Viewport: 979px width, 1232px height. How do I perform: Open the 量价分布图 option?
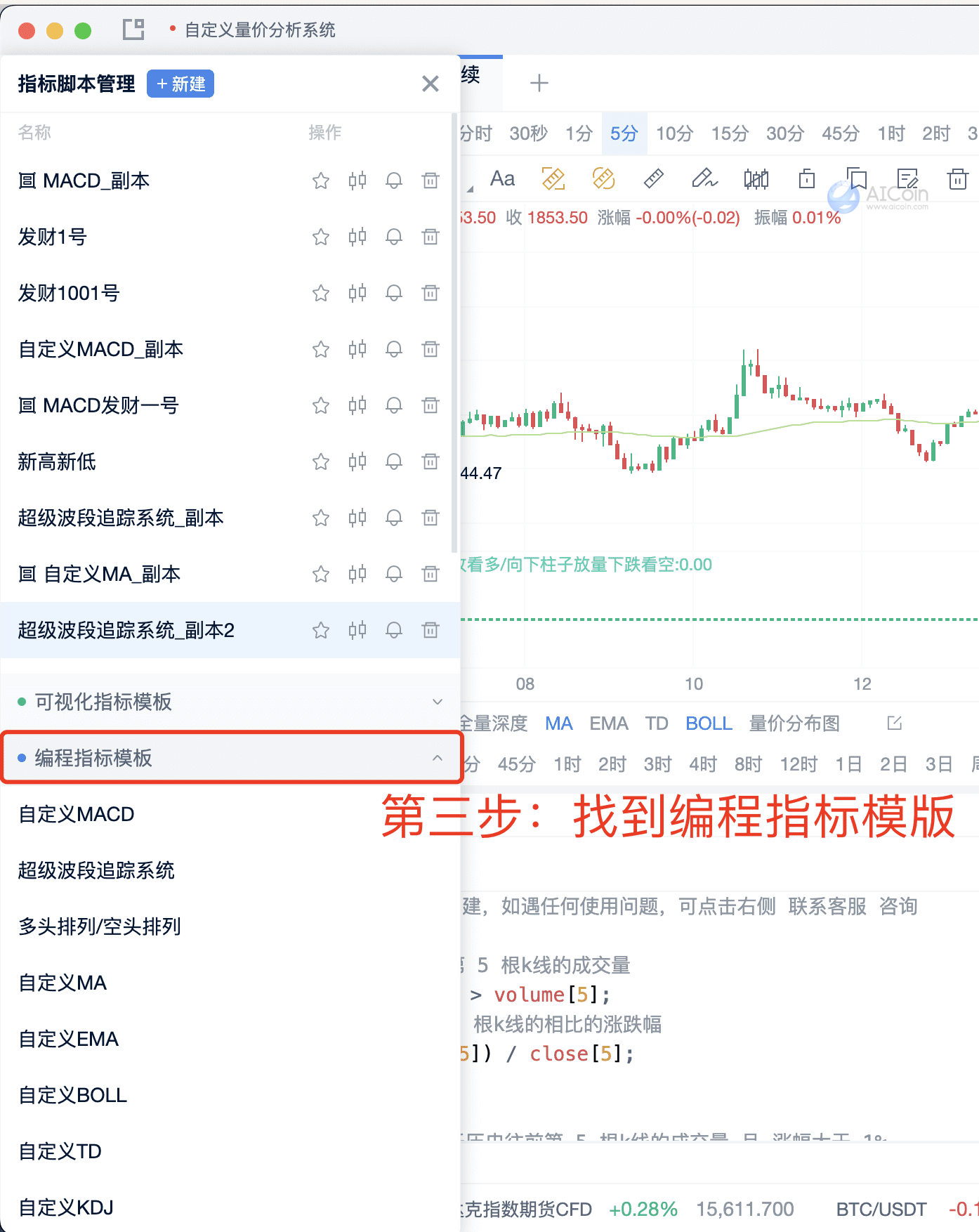click(x=794, y=723)
